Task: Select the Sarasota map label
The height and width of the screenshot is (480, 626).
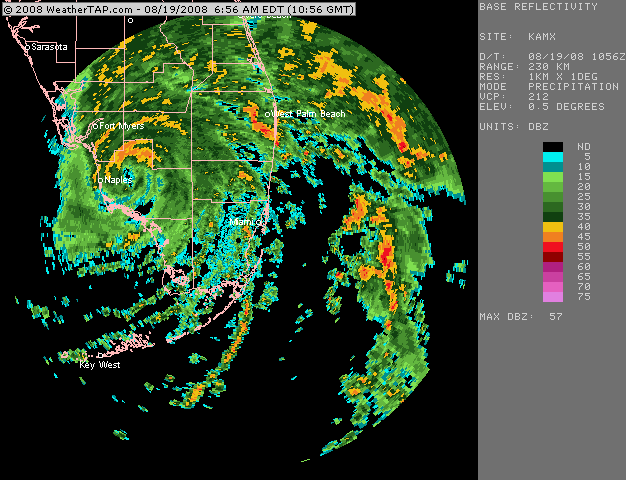Action: pos(48,47)
